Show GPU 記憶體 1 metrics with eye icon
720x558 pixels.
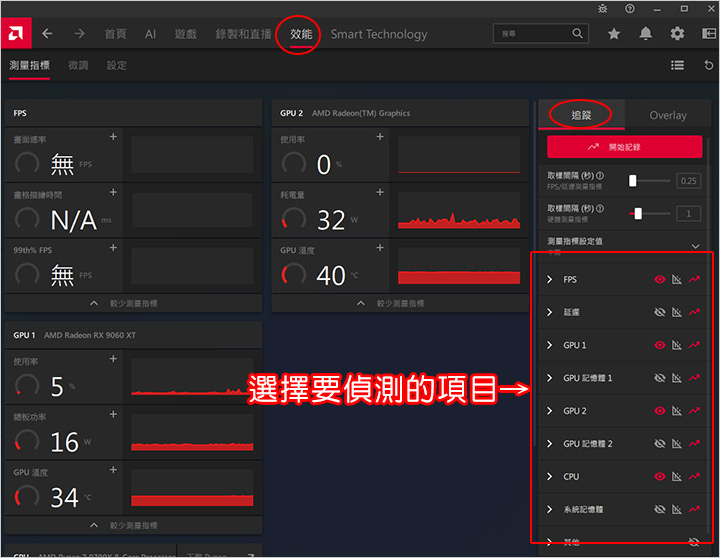click(x=660, y=378)
